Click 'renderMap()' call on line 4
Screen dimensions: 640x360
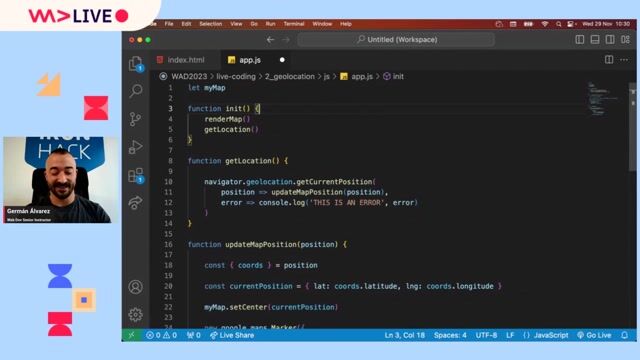coord(227,119)
